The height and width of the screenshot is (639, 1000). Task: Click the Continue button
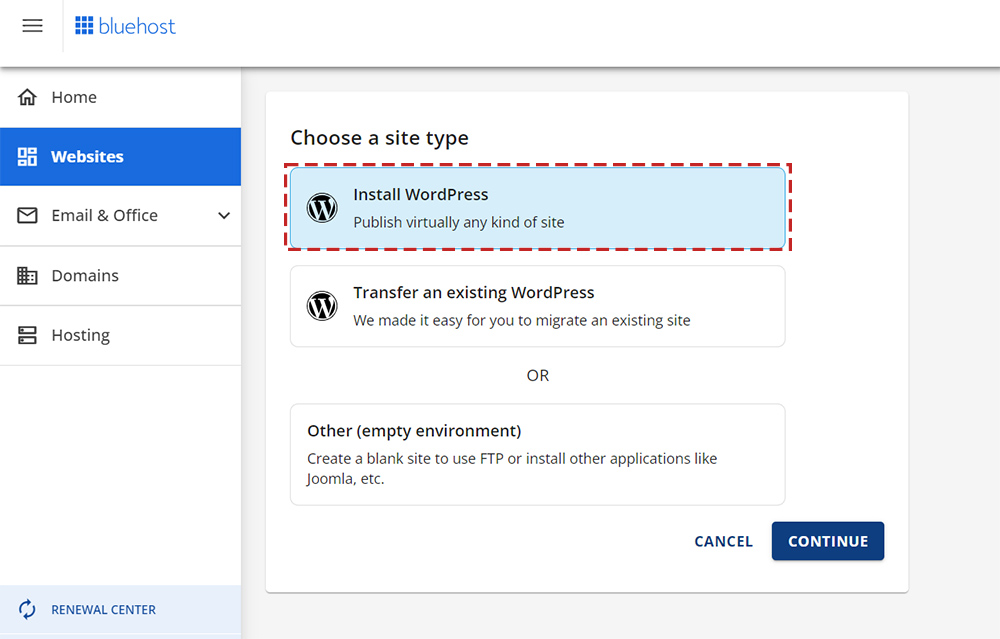(x=828, y=541)
